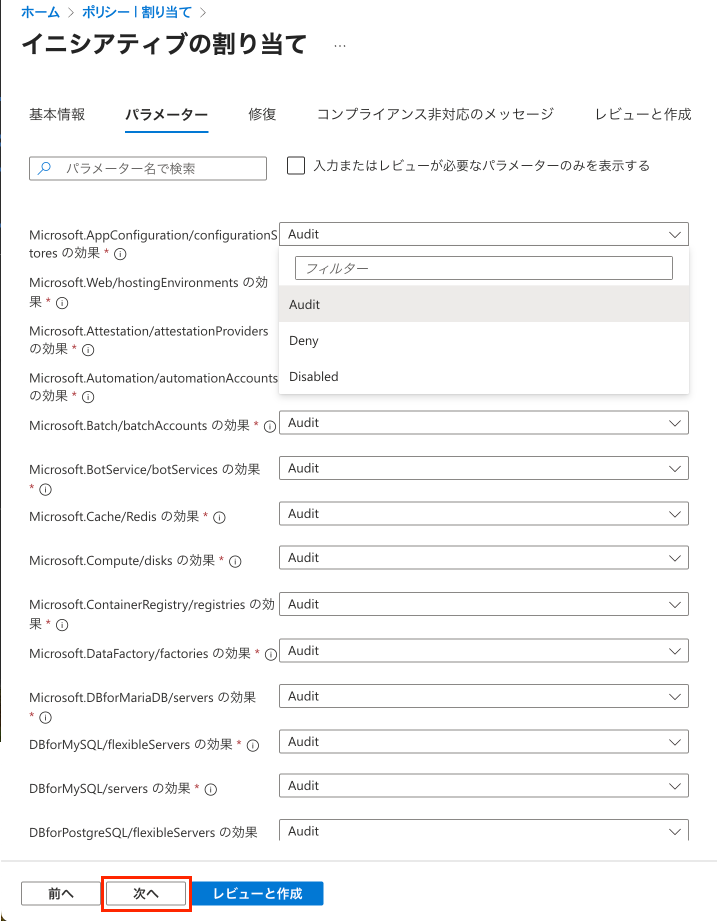The height and width of the screenshot is (921, 717).
Task: Select Deny in the open dropdown list
Action: pyautogui.click(x=484, y=341)
